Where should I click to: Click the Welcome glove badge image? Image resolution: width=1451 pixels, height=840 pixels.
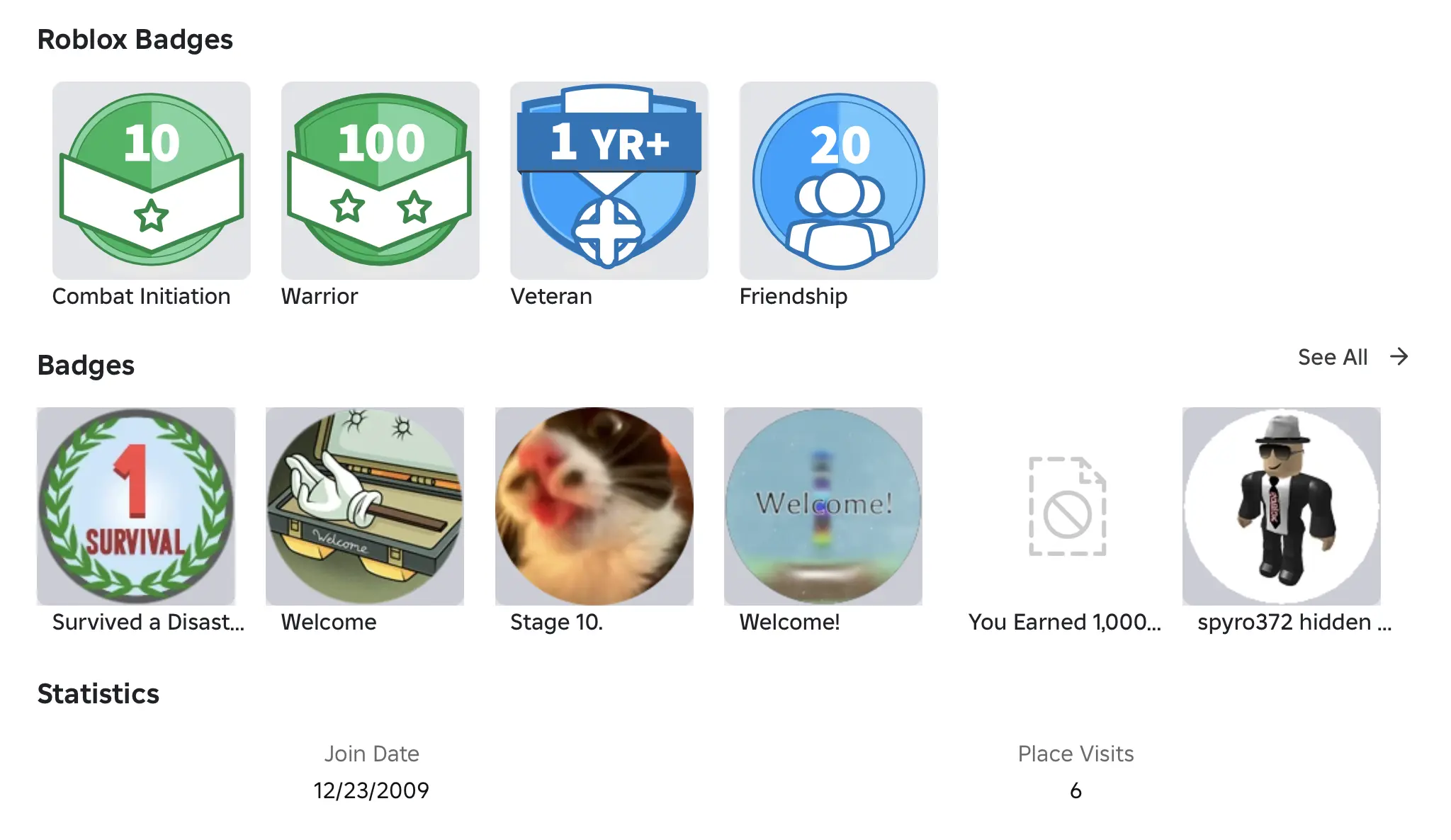click(365, 506)
